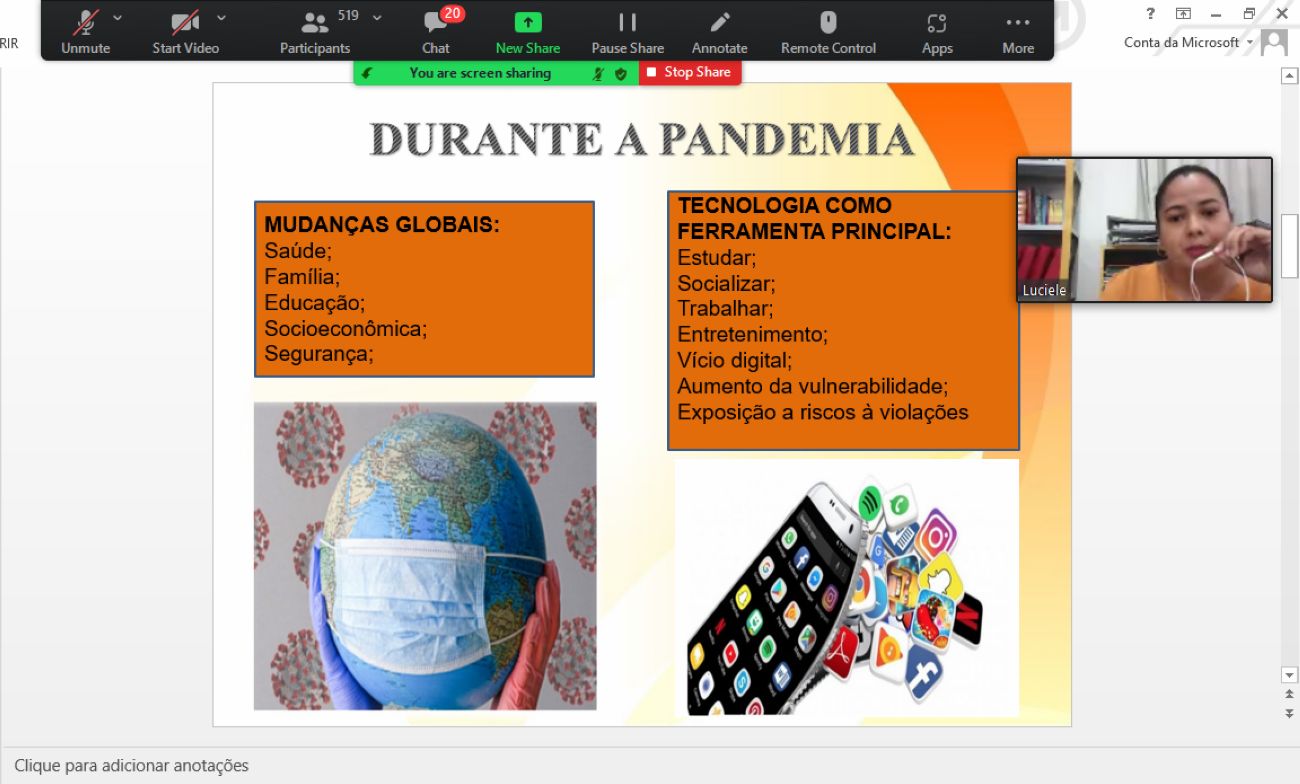Screen dimensions: 1300x784
Task: Stop Share using the red button
Action: 689,72
